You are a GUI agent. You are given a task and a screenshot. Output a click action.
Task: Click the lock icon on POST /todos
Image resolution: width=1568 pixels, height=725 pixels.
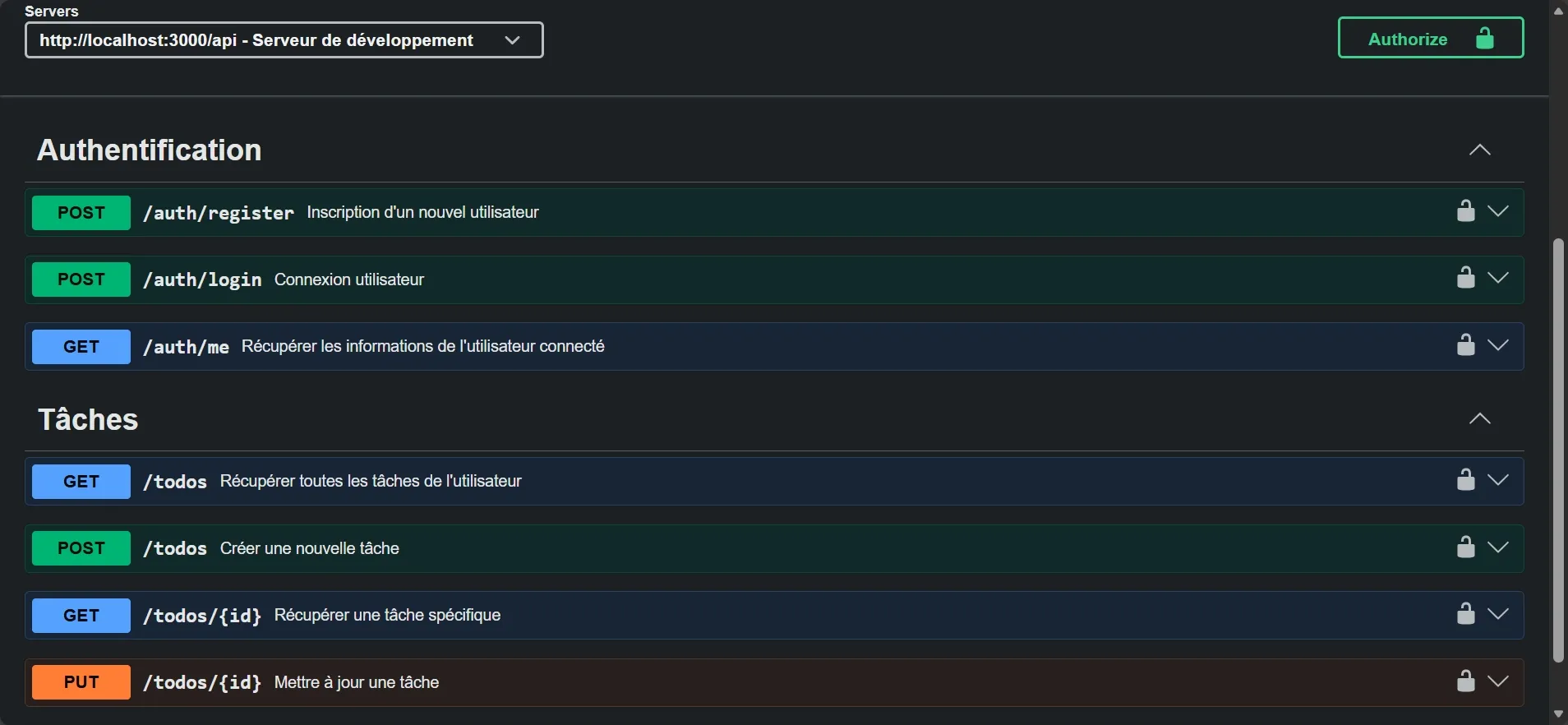click(1465, 547)
